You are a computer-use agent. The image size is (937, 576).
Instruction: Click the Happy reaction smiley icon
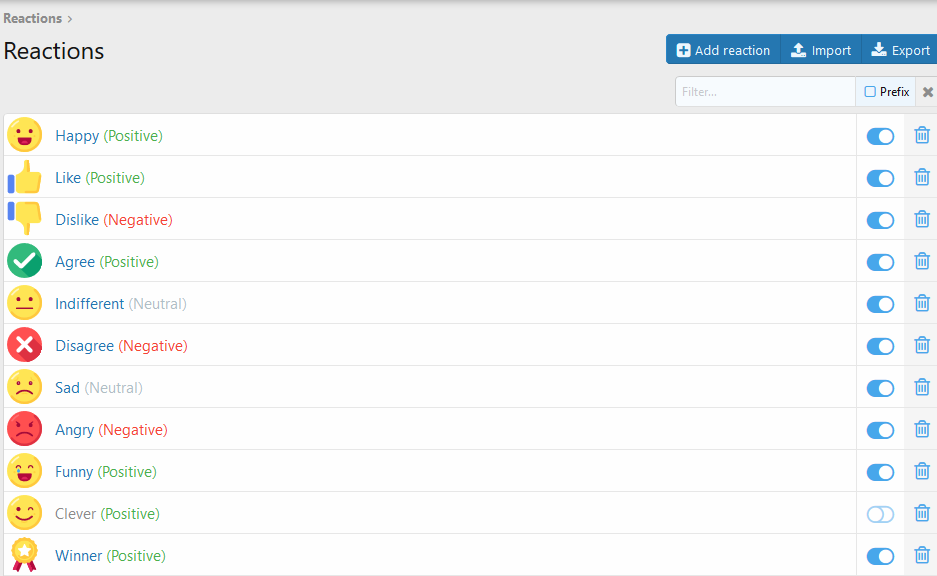[x=25, y=135]
